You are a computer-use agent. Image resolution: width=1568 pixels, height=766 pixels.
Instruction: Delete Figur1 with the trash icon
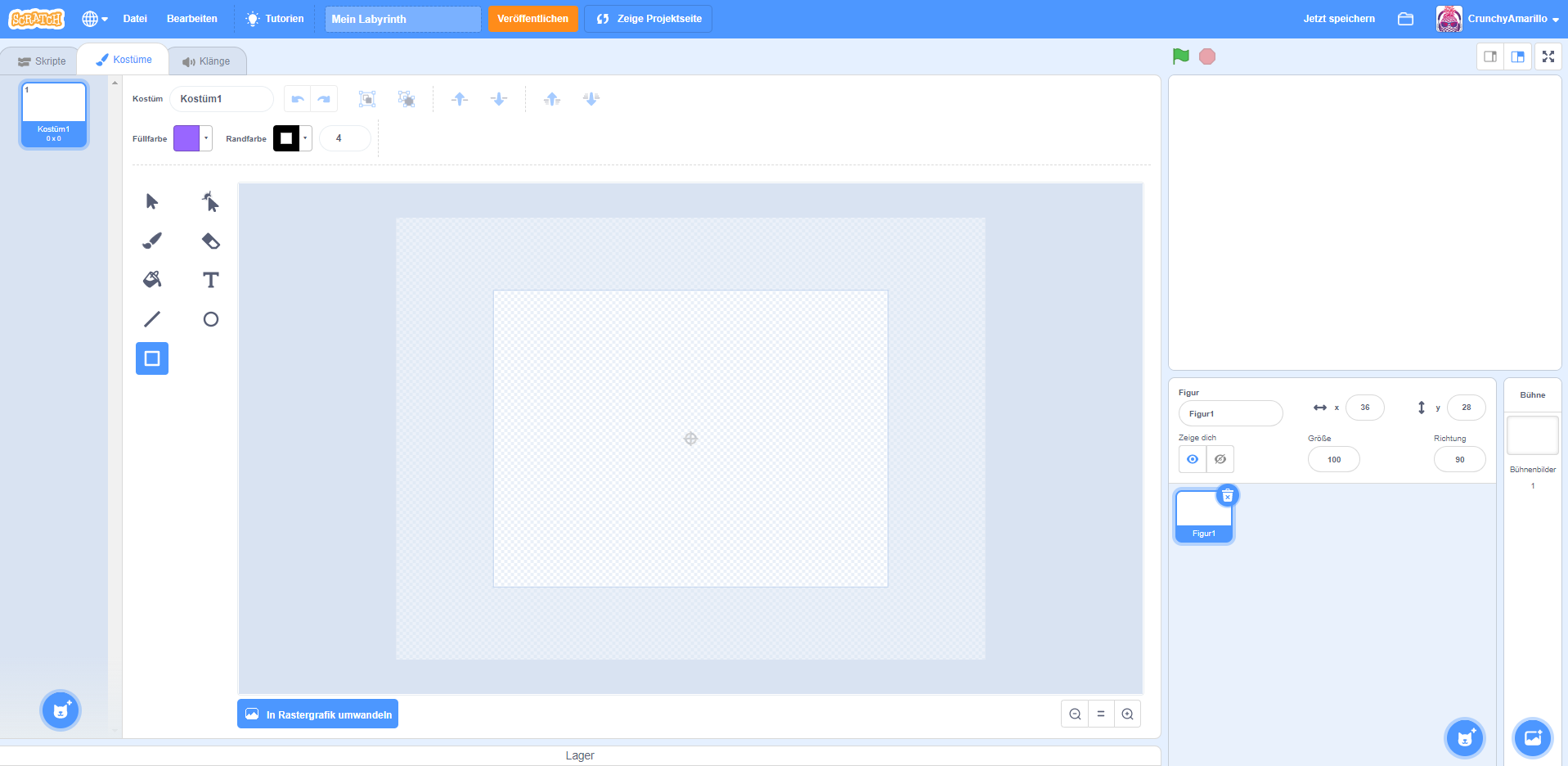pos(1228,496)
